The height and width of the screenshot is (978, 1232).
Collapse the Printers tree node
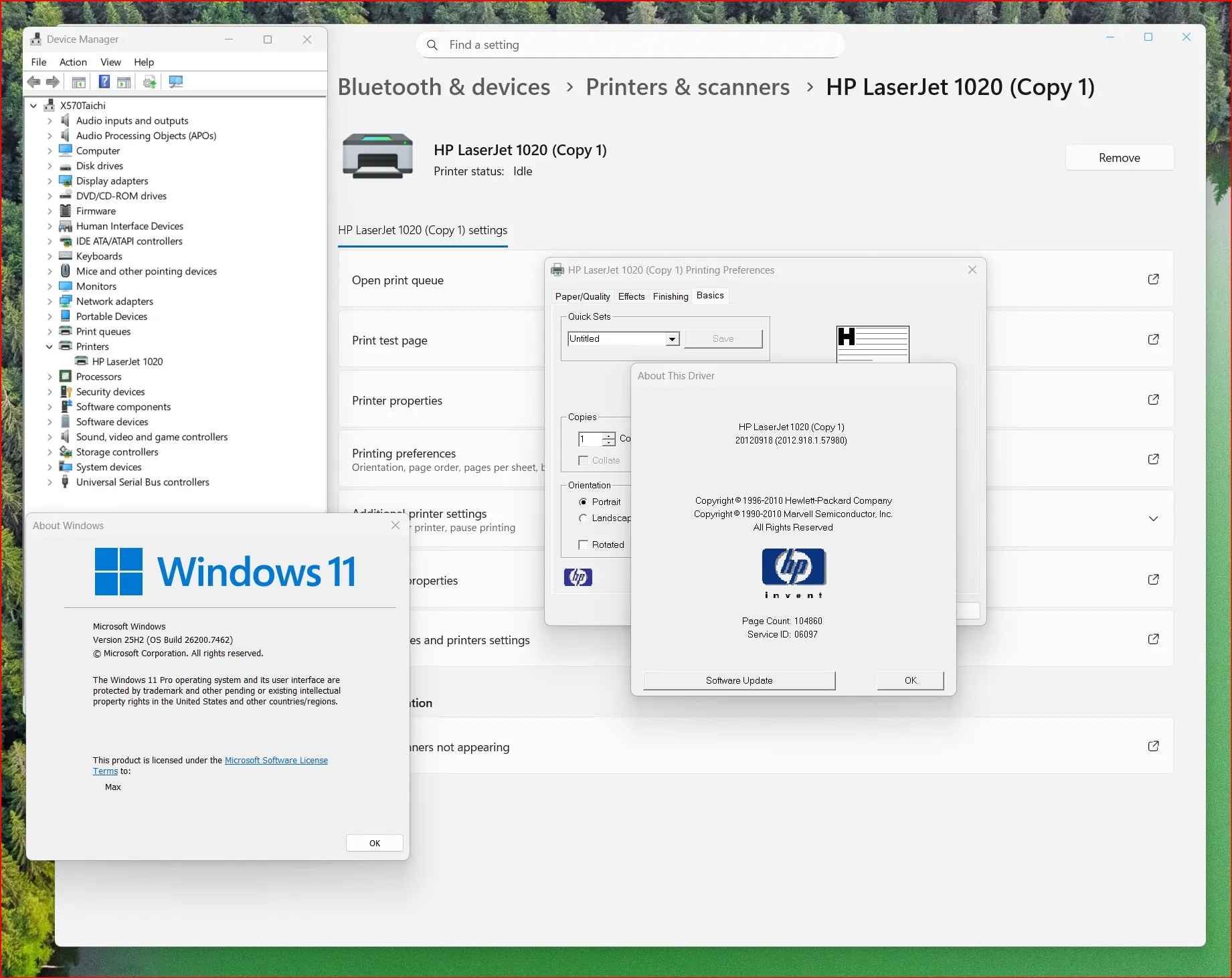(x=50, y=347)
